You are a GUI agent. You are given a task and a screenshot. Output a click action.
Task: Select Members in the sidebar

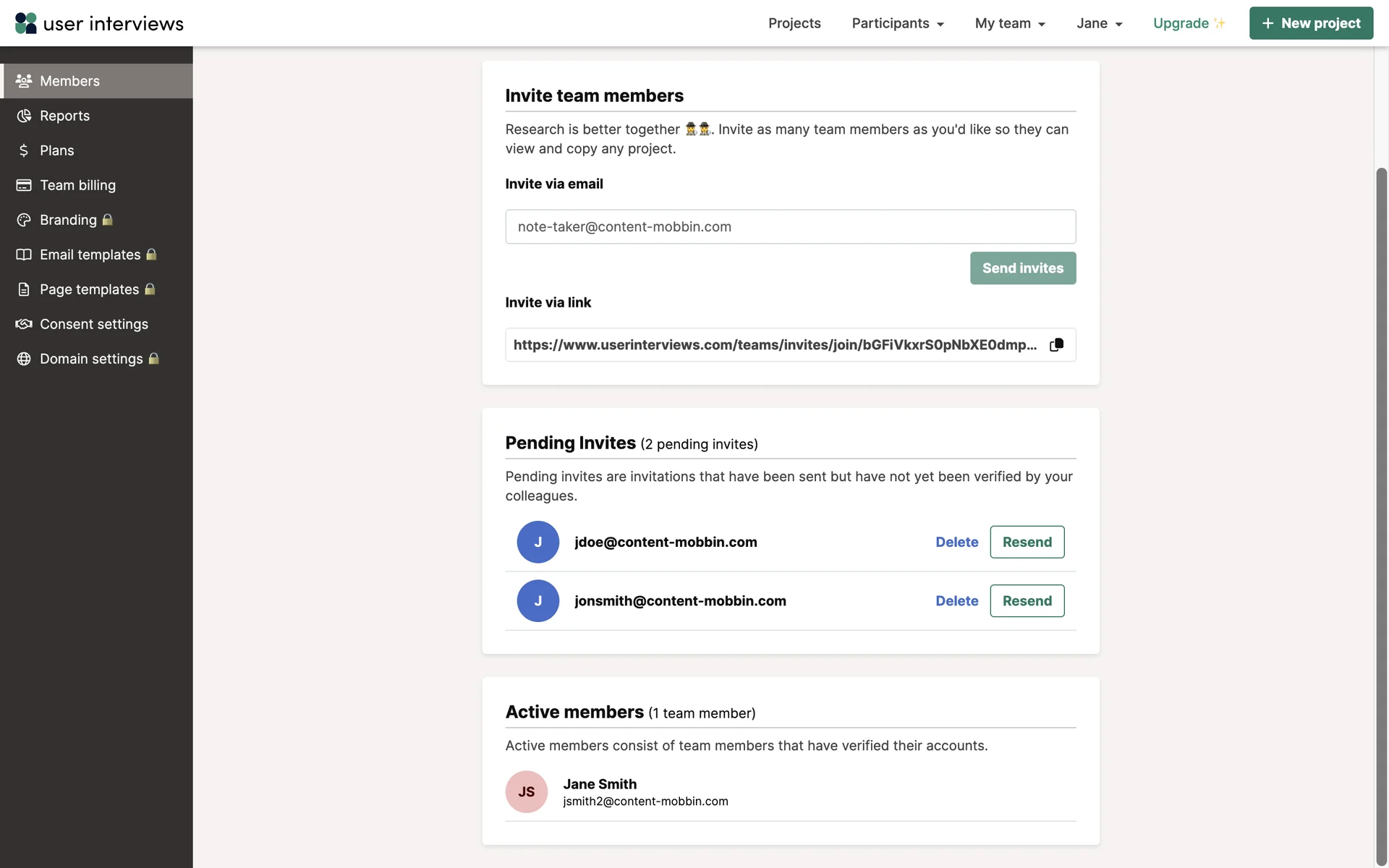[69, 81]
